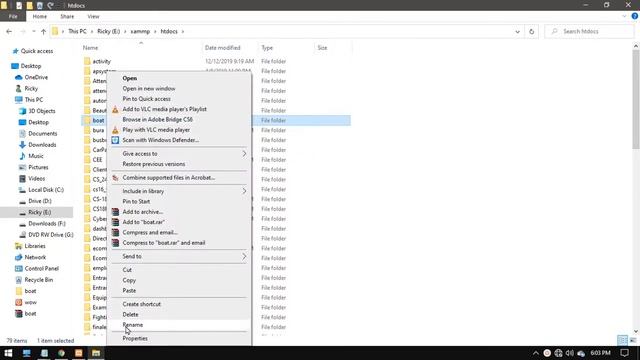Image resolution: width=640 pixels, height=360 pixels.
Task: Open the address bar history dropdown
Action: point(518,31)
